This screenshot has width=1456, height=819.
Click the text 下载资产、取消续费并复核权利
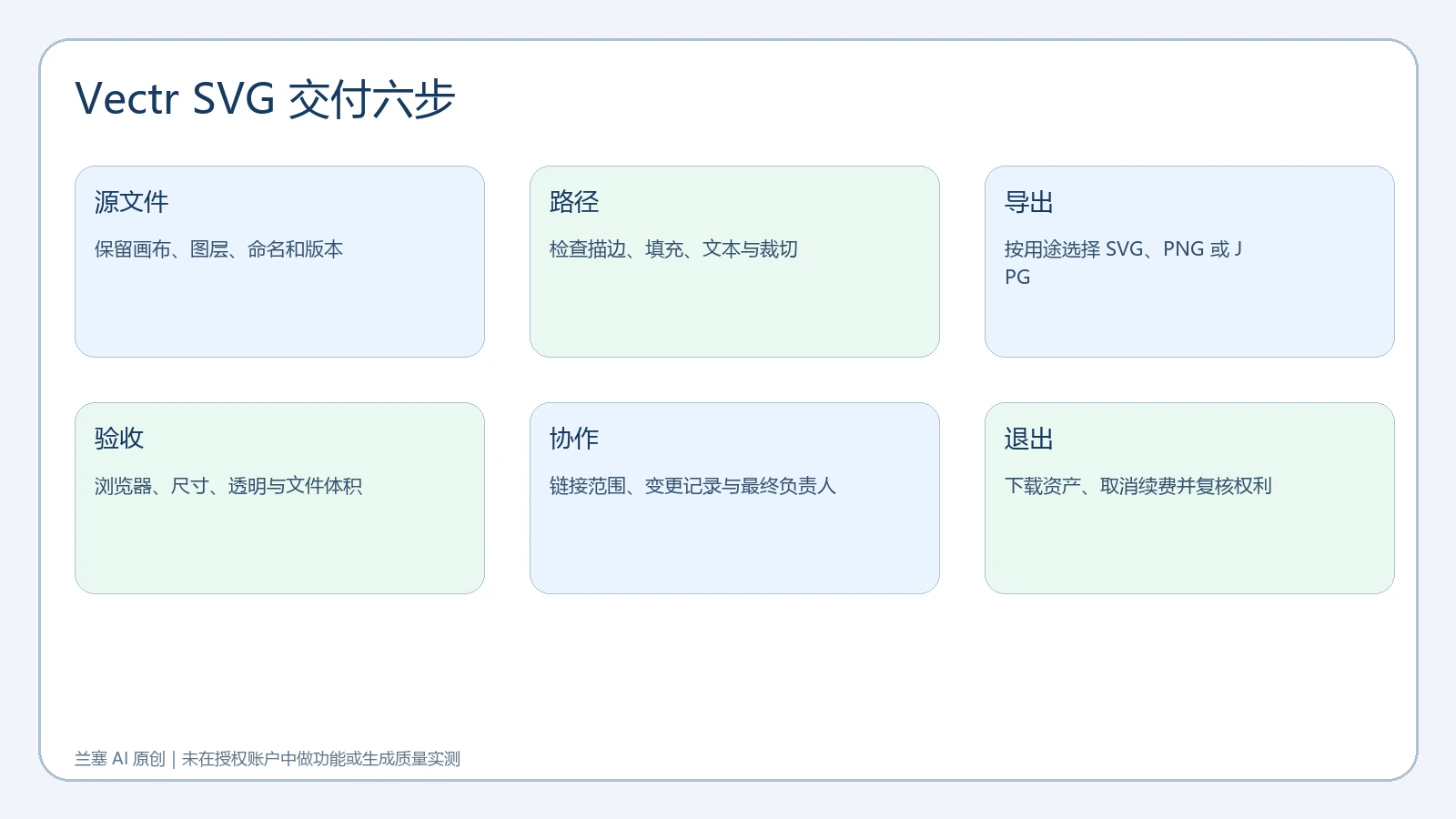pos(1138,486)
